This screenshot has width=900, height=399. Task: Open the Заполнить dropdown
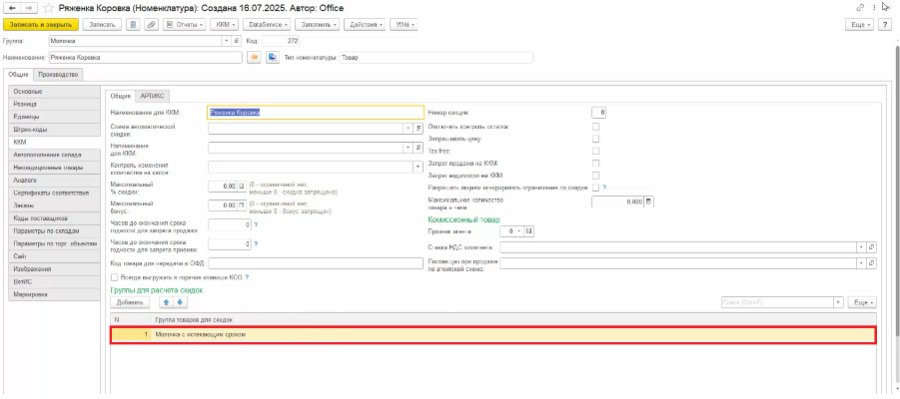coord(318,25)
